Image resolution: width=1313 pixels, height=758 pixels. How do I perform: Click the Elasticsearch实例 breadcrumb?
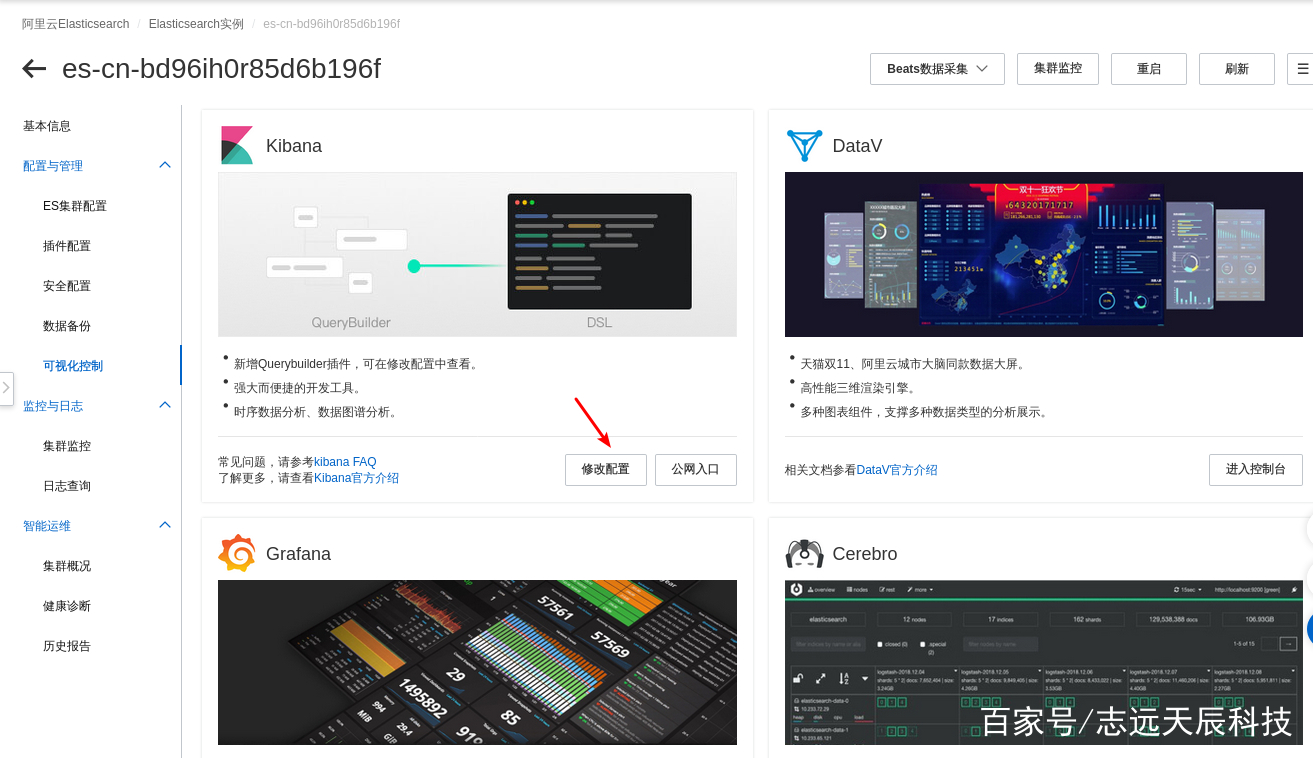[x=196, y=24]
